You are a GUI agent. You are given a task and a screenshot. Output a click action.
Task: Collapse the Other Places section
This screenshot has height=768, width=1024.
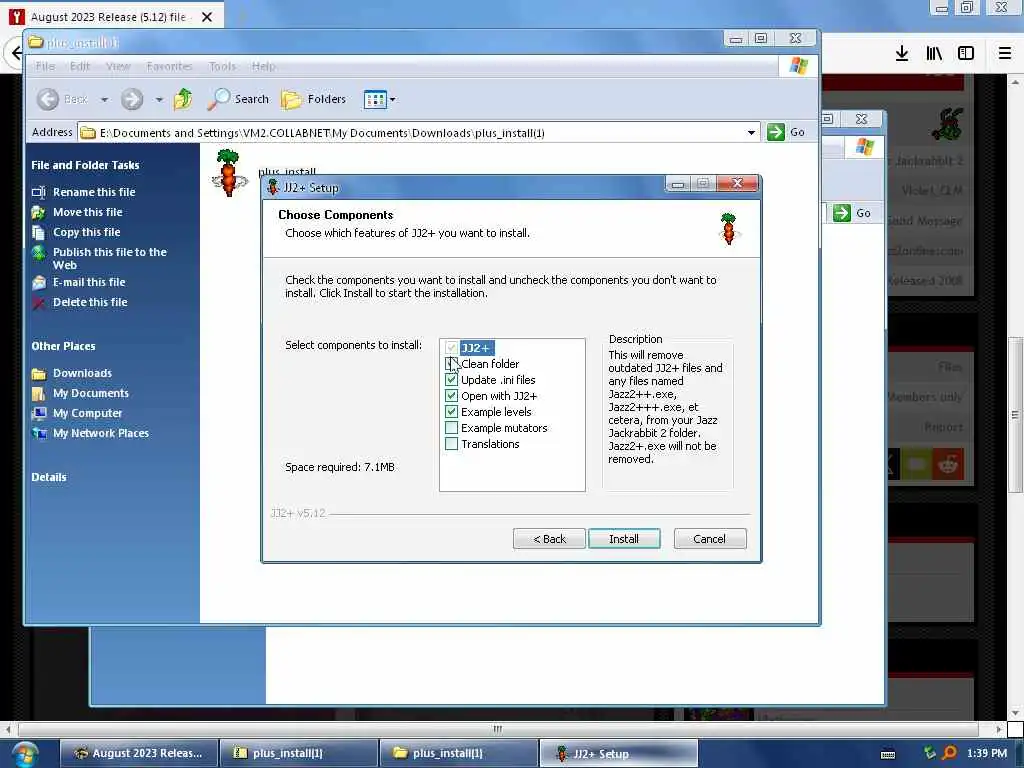[x=63, y=346]
